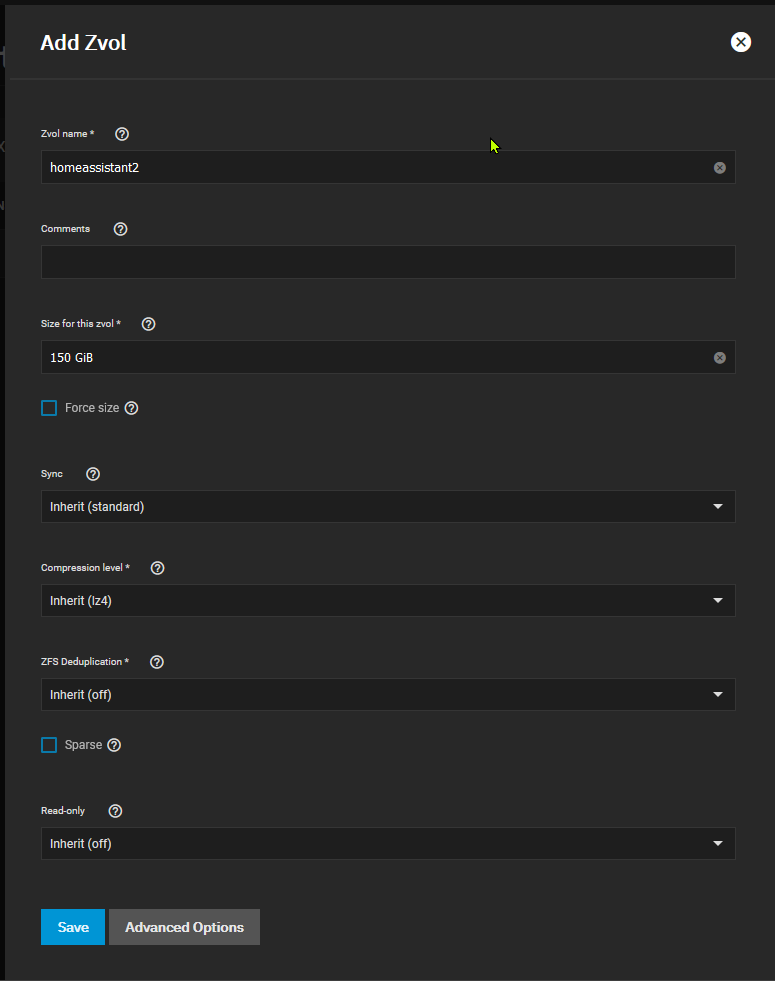
Task: Show Compression level help tooltip
Action: (x=158, y=568)
